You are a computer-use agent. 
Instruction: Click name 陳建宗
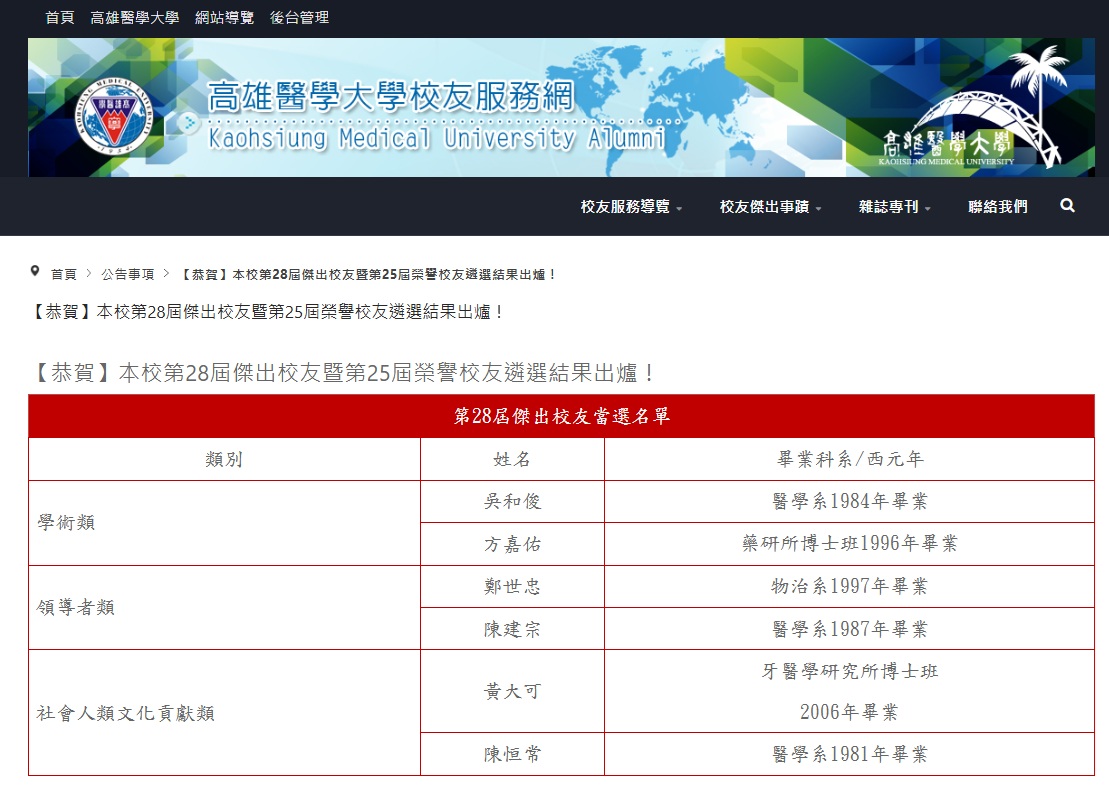512,629
